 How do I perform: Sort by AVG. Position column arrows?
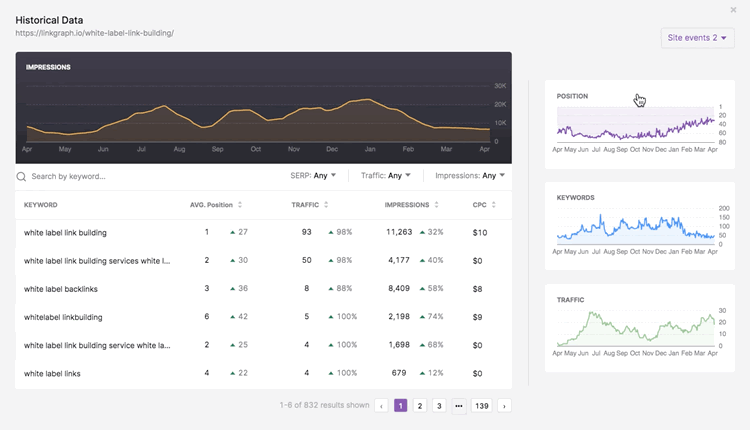pos(240,205)
